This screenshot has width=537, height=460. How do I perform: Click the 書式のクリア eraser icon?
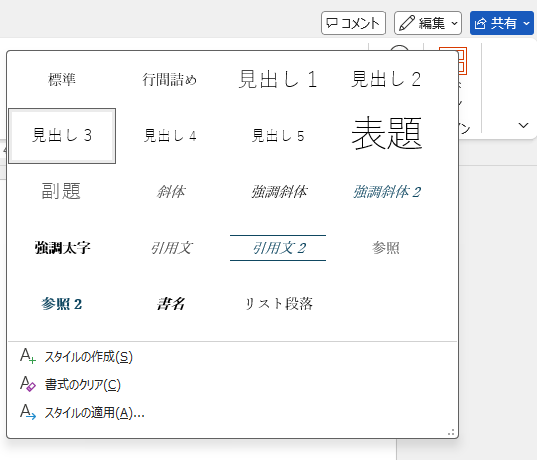pyautogui.click(x=28, y=384)
